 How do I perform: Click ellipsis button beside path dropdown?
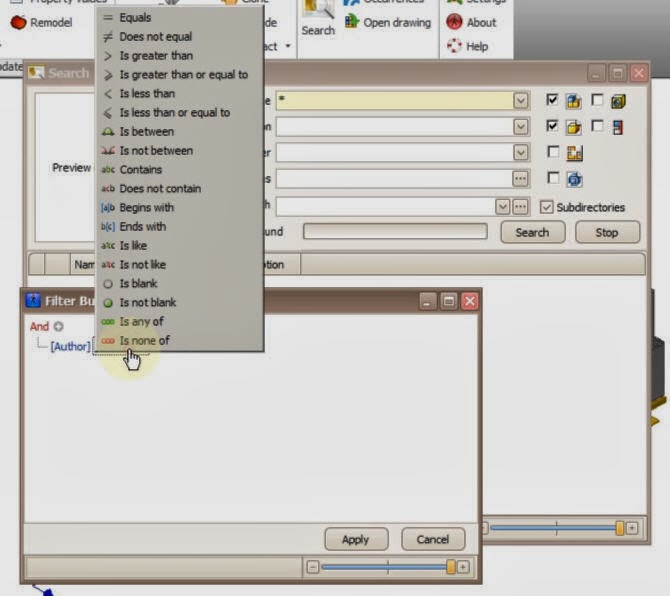520,207
